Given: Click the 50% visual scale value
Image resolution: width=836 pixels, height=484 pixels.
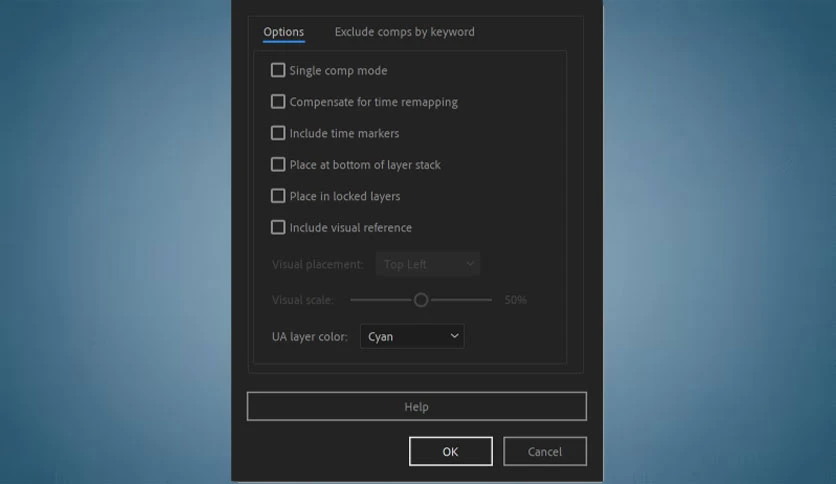Looking at the screenshot, I should point(516,300).
